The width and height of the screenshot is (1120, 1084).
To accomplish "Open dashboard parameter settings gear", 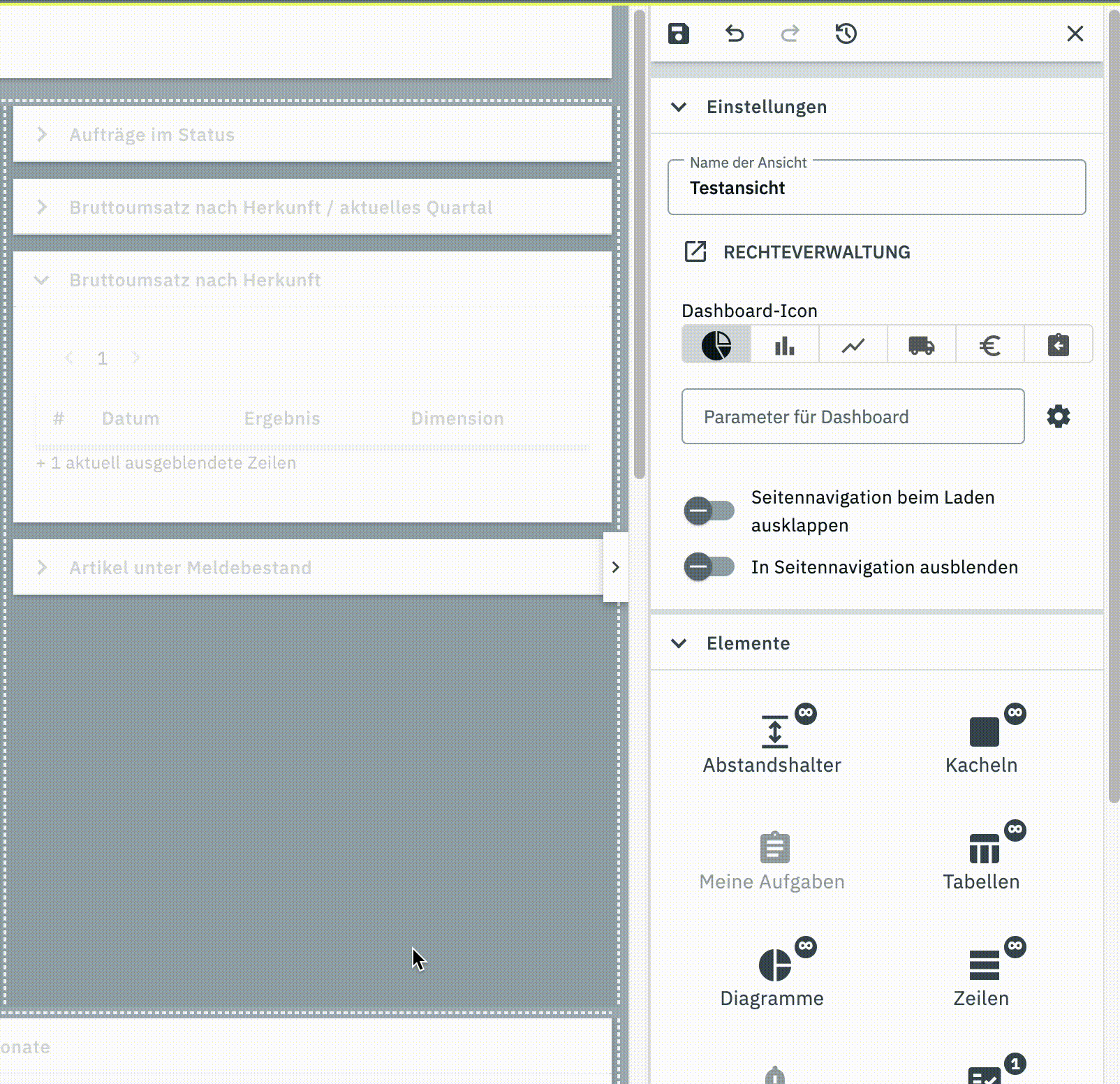I will coord(1058,416).
